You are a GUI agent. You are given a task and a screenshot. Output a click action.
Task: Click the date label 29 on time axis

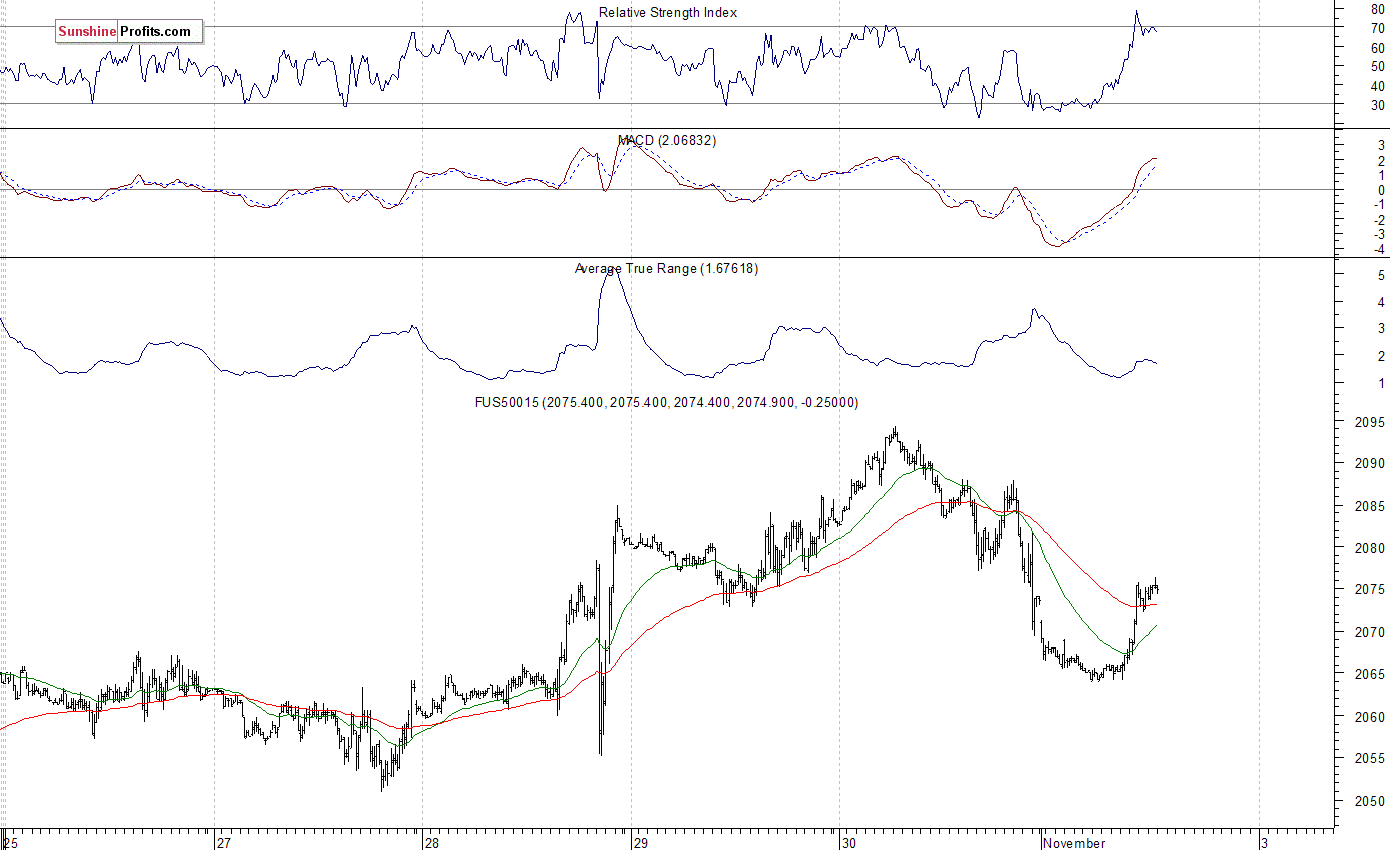(640, 843)
